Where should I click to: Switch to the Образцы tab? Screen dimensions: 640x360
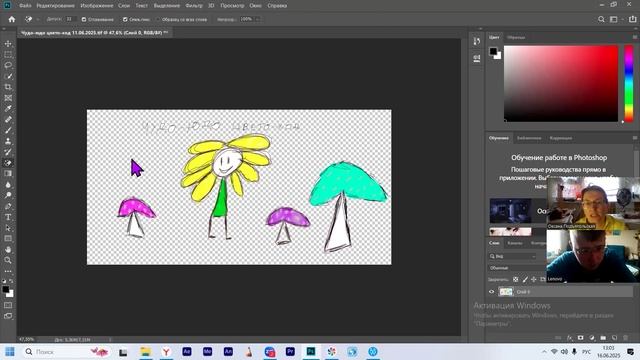point(516,37)
